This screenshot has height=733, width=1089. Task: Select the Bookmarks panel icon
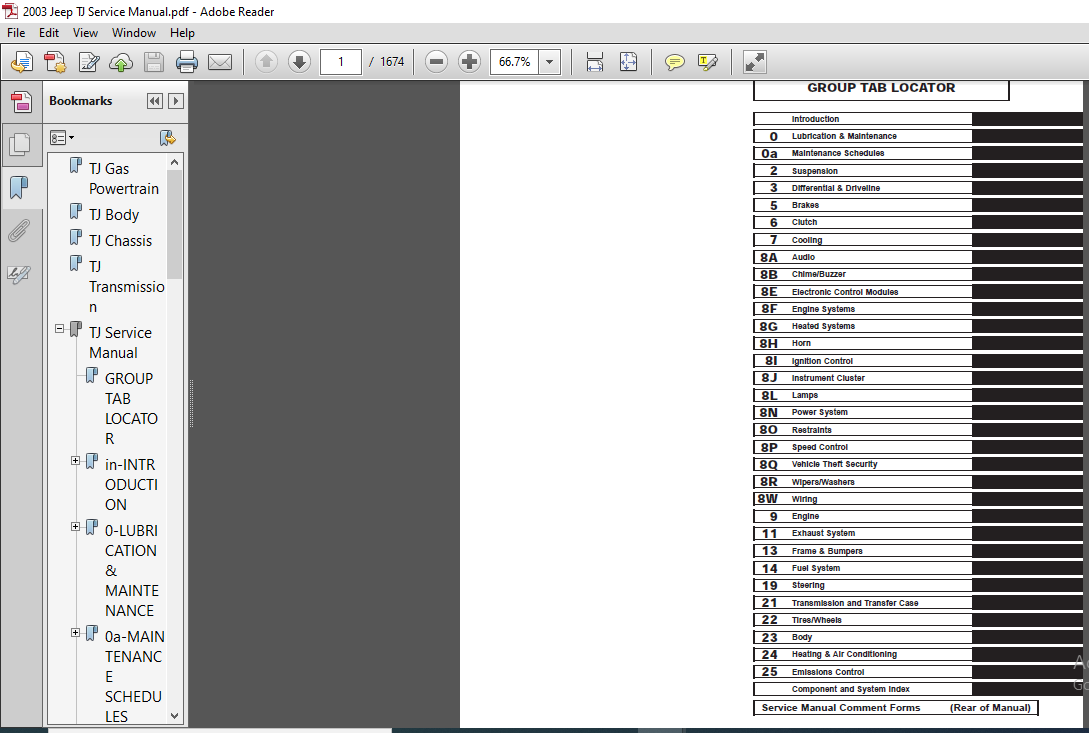19,187
